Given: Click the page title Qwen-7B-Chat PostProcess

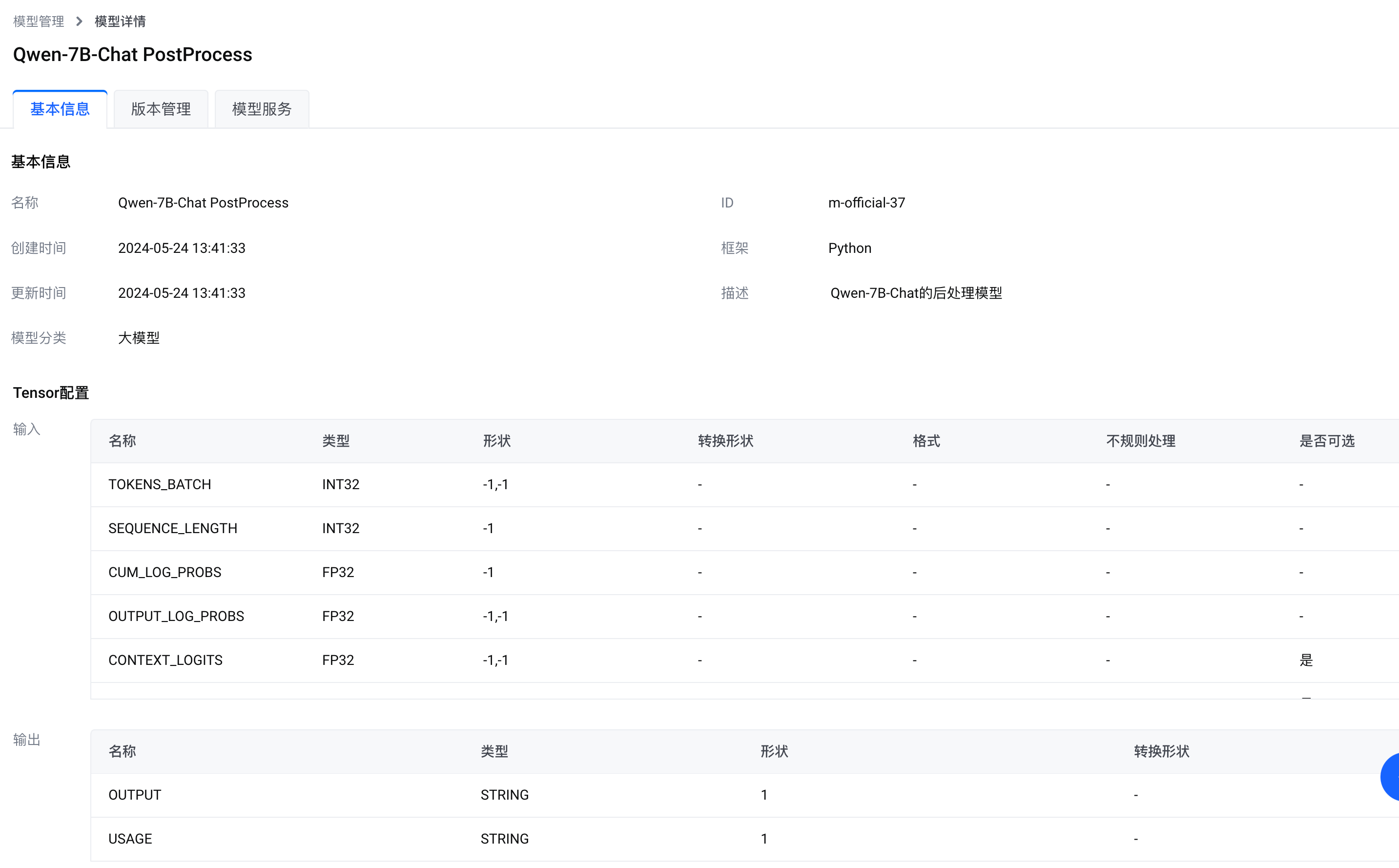Looking at the screenshot, I should [x=133, y=55].
